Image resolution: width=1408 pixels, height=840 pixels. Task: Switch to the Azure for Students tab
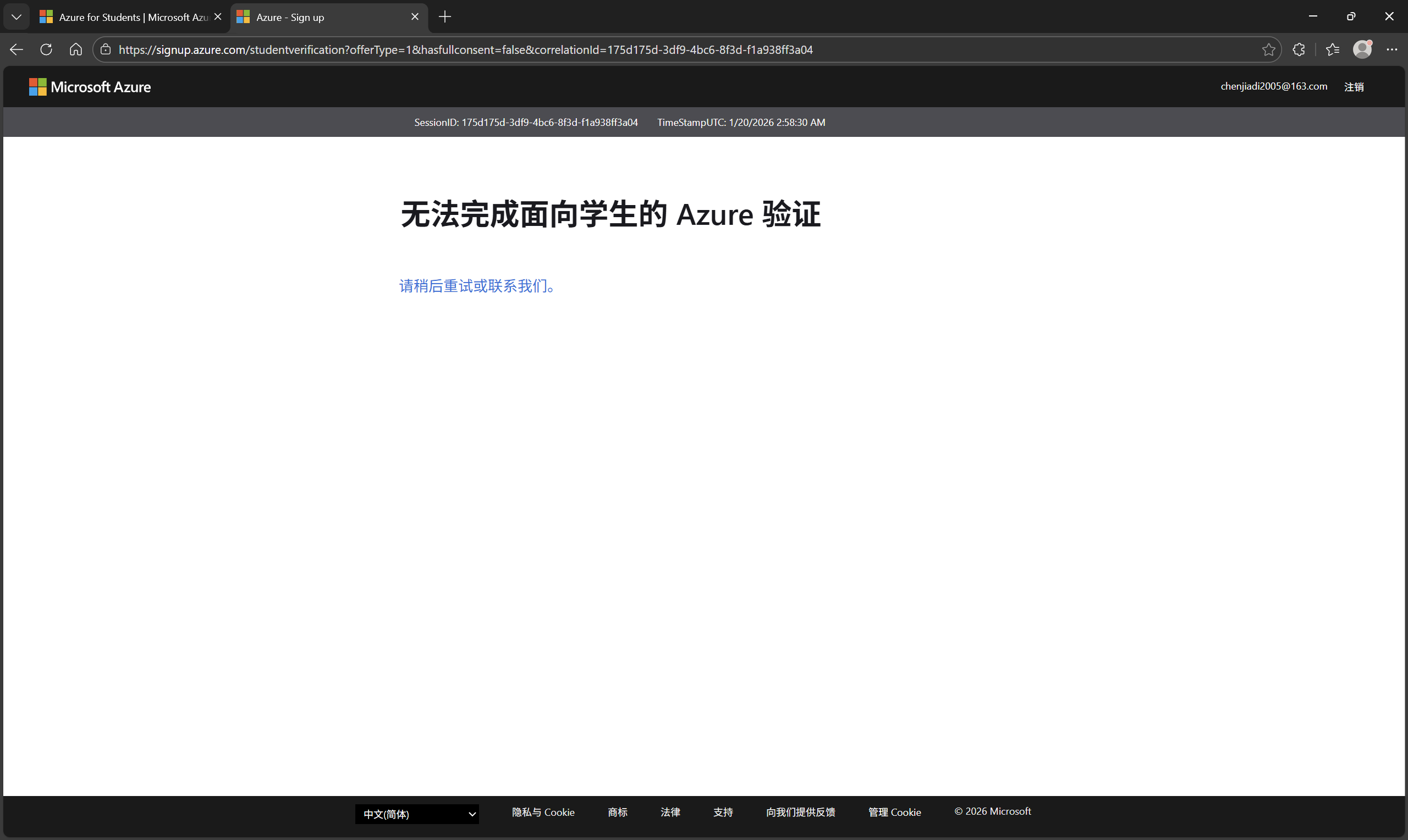(x=124, y=17)
